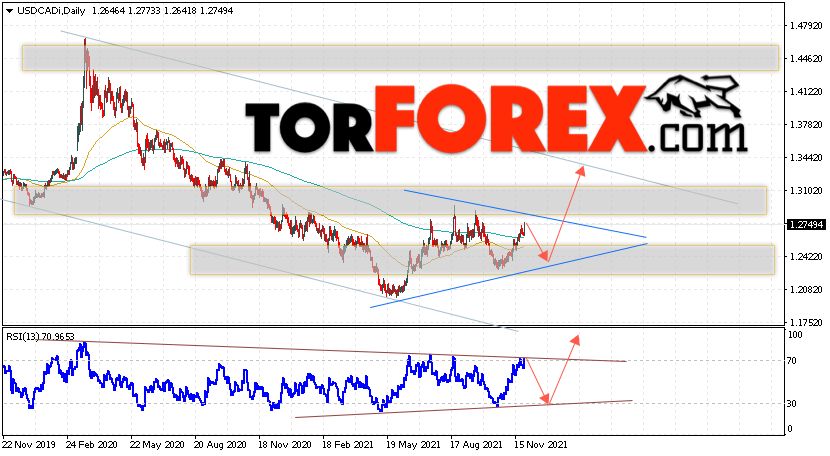Click the 19 May 2021 date label

(x=413, y=445)
